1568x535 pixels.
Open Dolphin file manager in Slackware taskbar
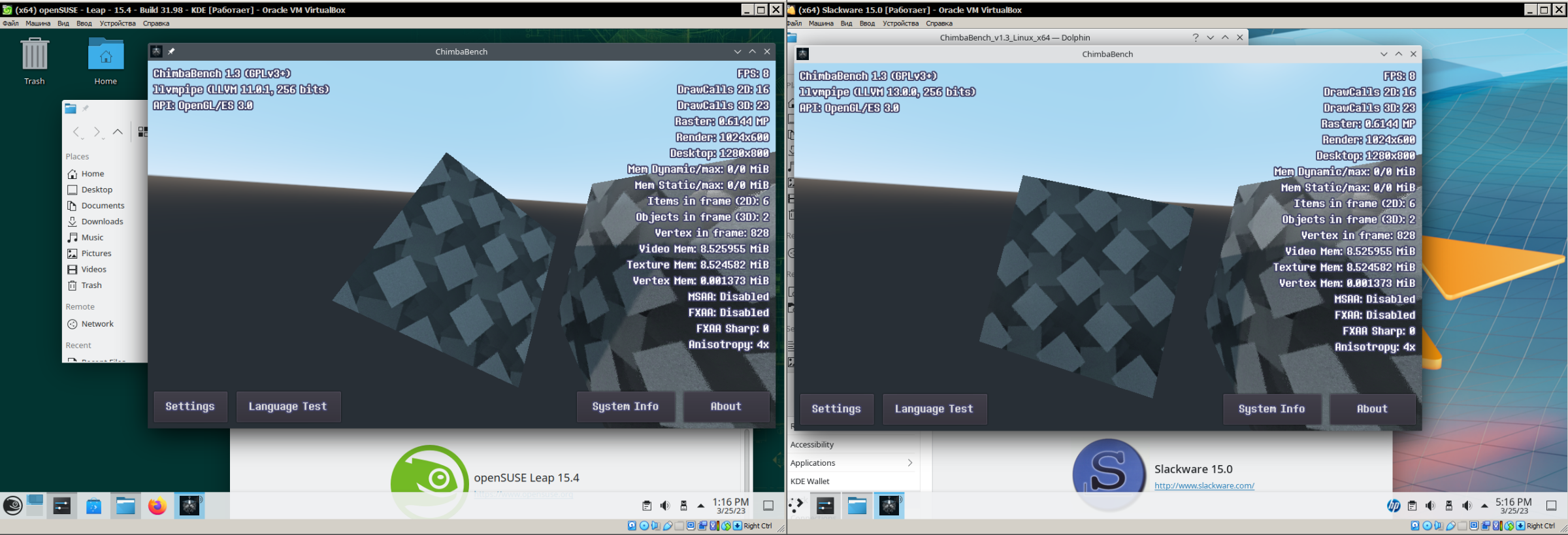point(857,506)
